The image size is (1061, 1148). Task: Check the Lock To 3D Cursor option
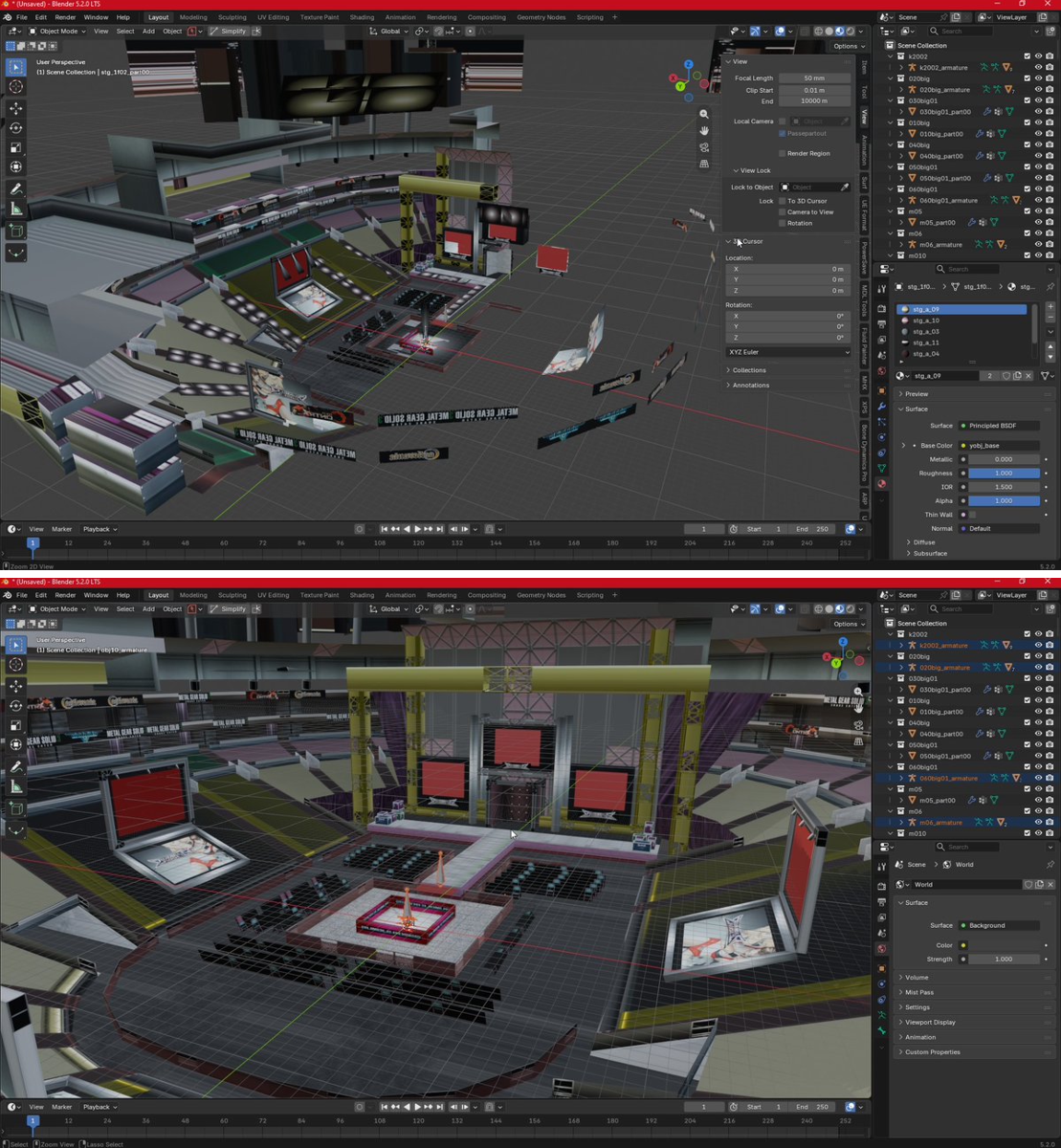[x=783, y=201]
